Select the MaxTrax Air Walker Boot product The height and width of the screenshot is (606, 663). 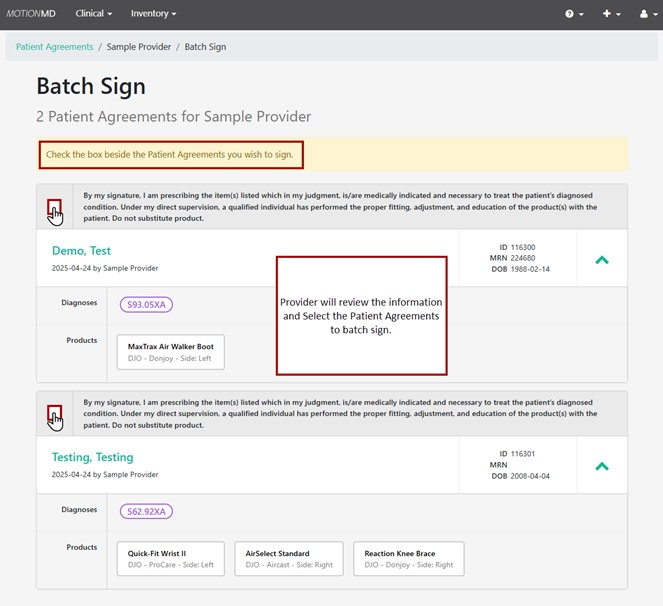(x=171, y=351)
